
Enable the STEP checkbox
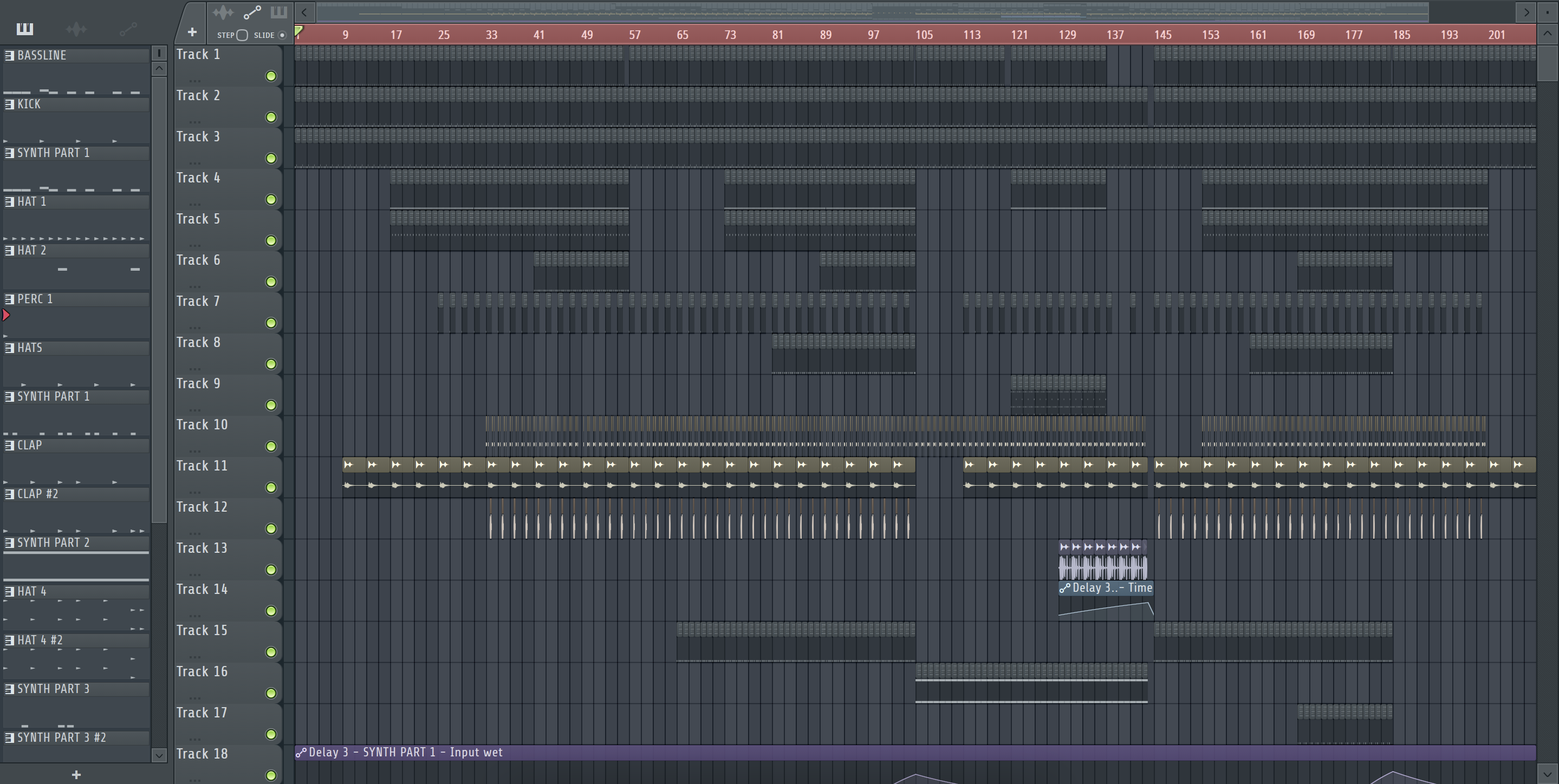tap(242, 35)
